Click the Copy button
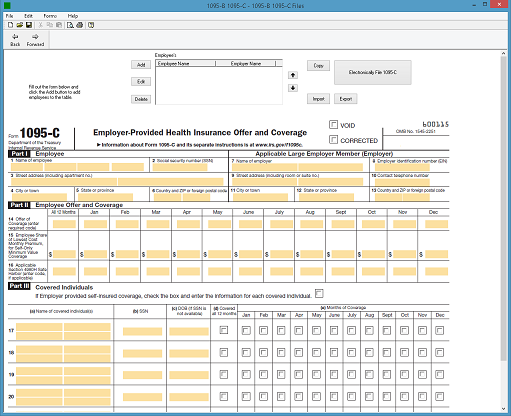 click(x=318, y=66)
